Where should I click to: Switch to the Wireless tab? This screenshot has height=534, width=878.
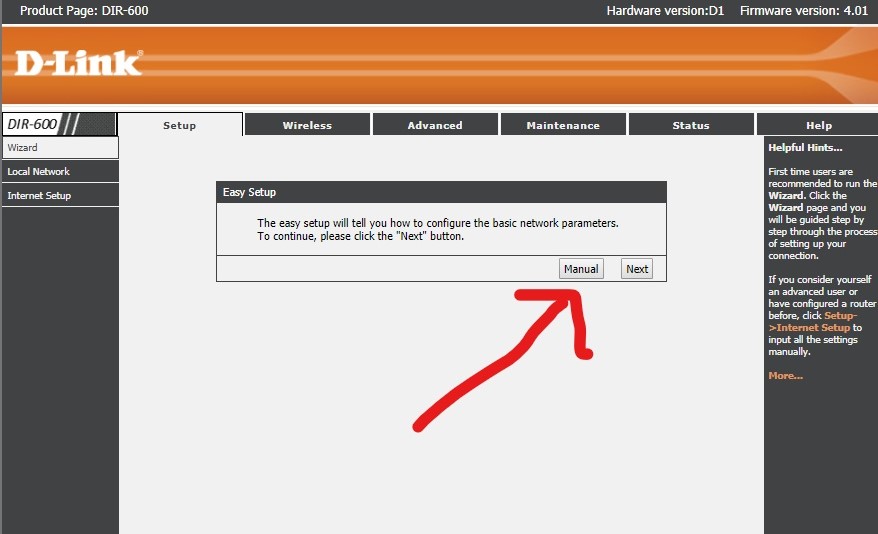(x=307, y=125)
